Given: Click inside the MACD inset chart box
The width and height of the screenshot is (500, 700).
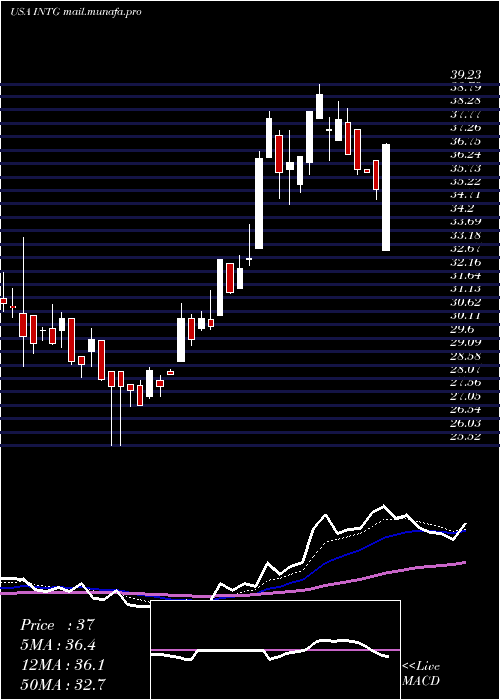Looking at the screenshot, I should (x=275, y=650).
